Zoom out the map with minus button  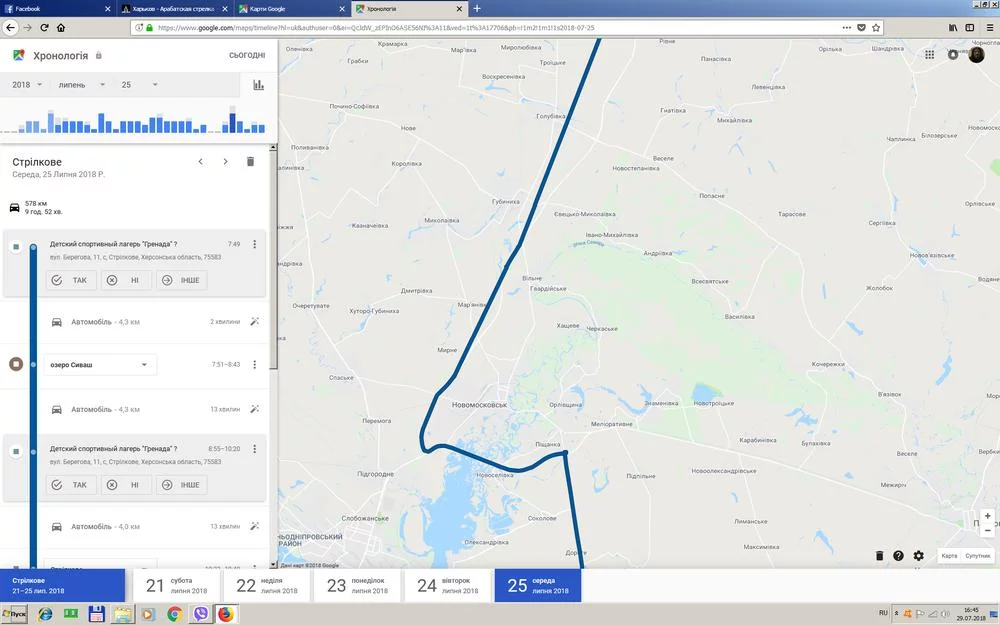coord(987,530)
